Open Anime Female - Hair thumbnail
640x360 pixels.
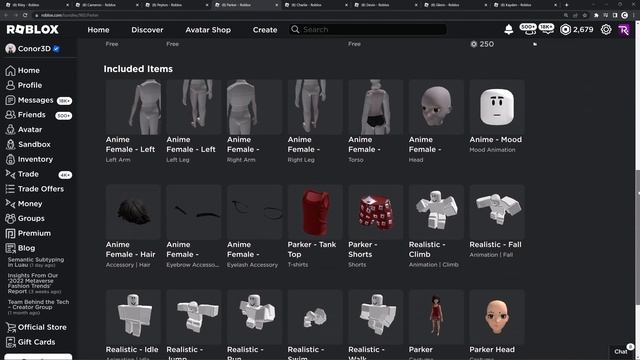coord(133,212)
